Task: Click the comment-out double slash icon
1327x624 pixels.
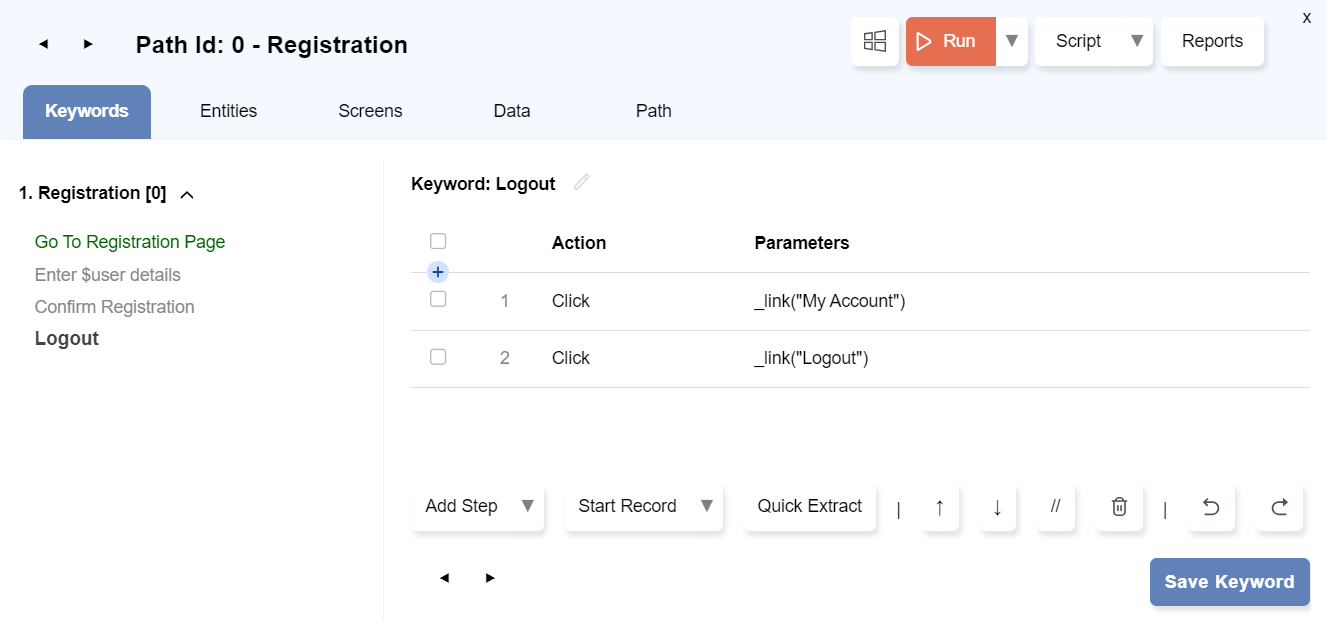Action: 1055,507
